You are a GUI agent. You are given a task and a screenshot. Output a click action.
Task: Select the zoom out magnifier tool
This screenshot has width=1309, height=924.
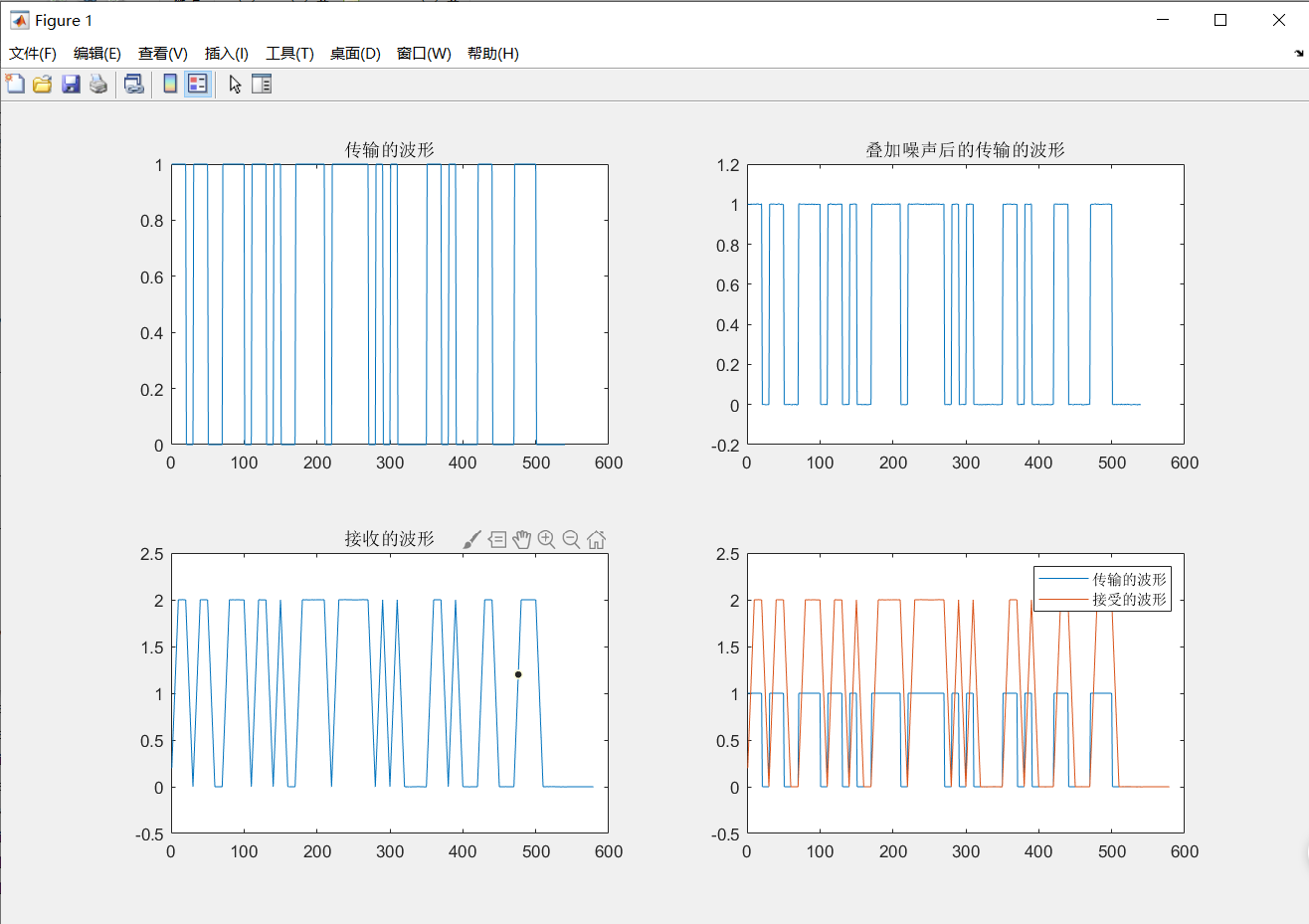pos(571,539)
